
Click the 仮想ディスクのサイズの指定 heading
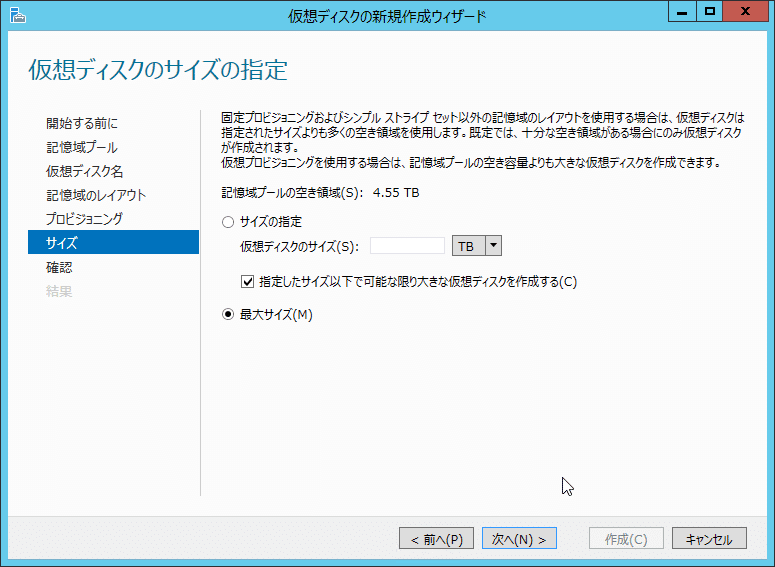coord(158,70)
